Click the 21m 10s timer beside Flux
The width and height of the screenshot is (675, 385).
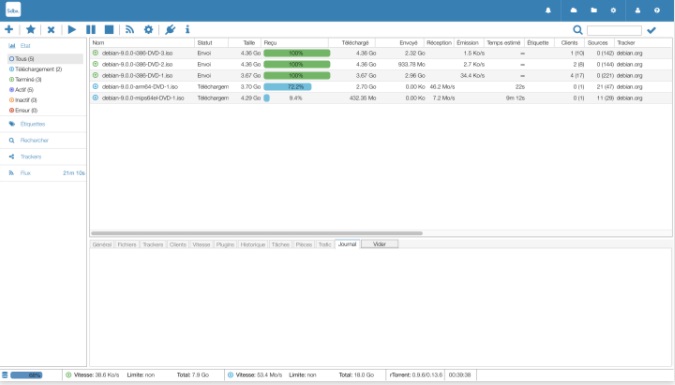coord(74,173)
